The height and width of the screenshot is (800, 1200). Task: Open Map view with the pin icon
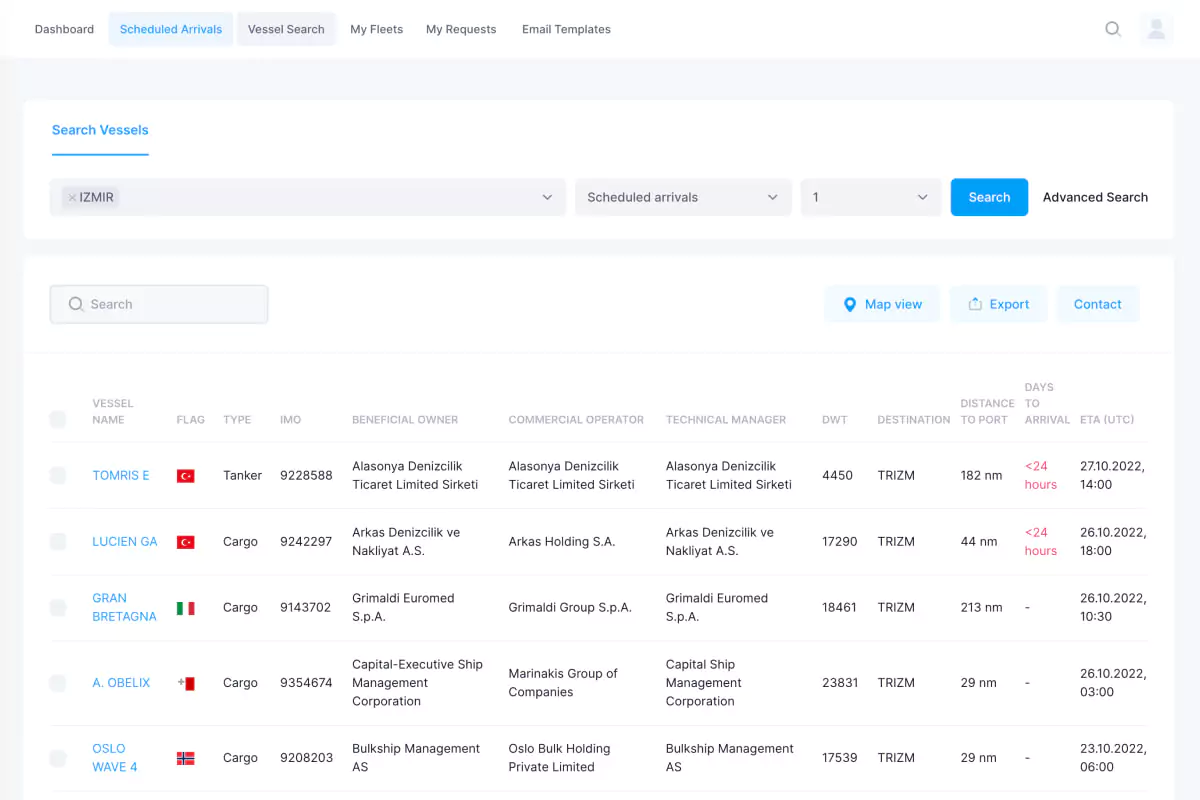click(882, 304)
